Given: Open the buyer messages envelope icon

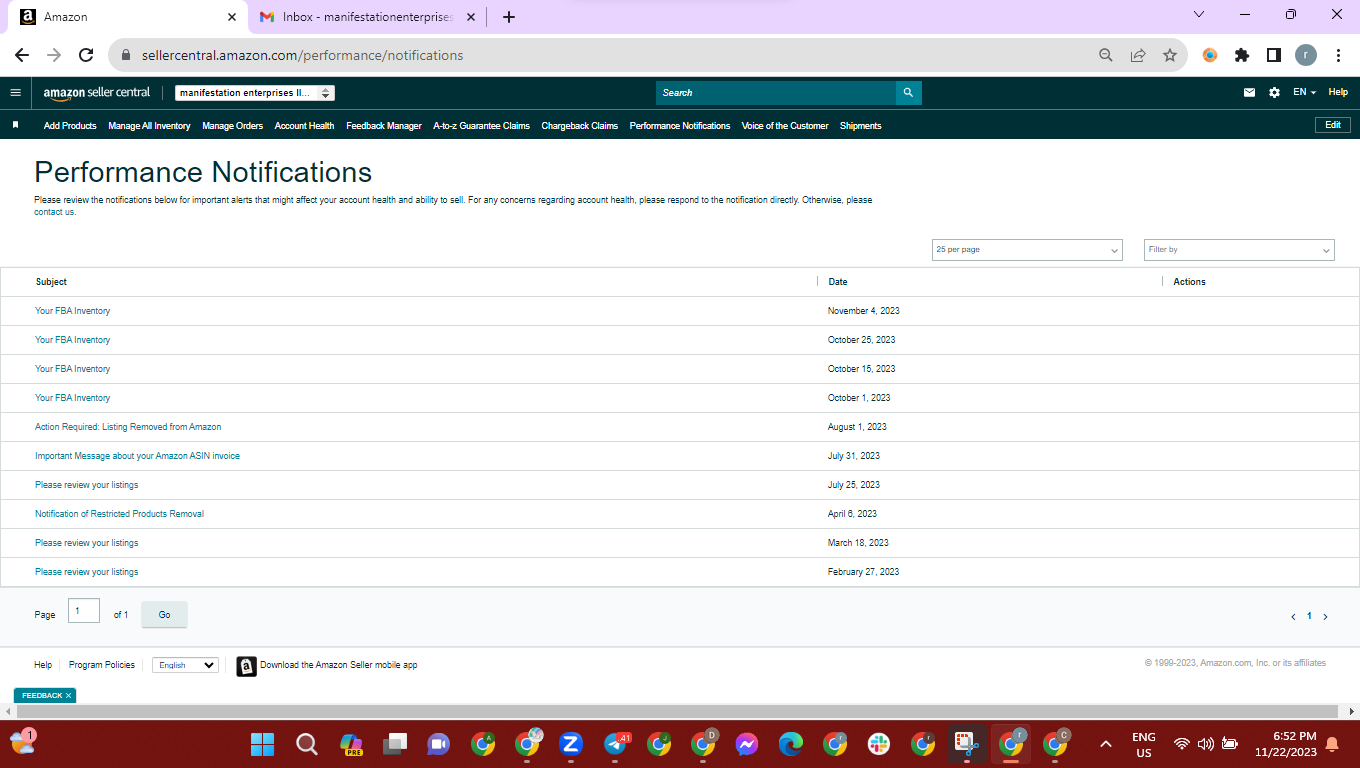Looking at the screenshot, I should pos(1249,92).
